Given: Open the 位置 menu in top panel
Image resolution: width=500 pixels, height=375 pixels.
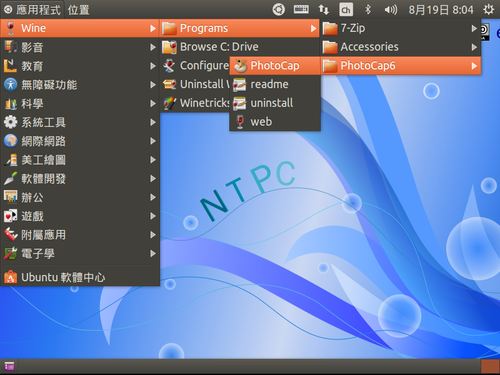Looking at the screenshot, I should pos(79,10).
